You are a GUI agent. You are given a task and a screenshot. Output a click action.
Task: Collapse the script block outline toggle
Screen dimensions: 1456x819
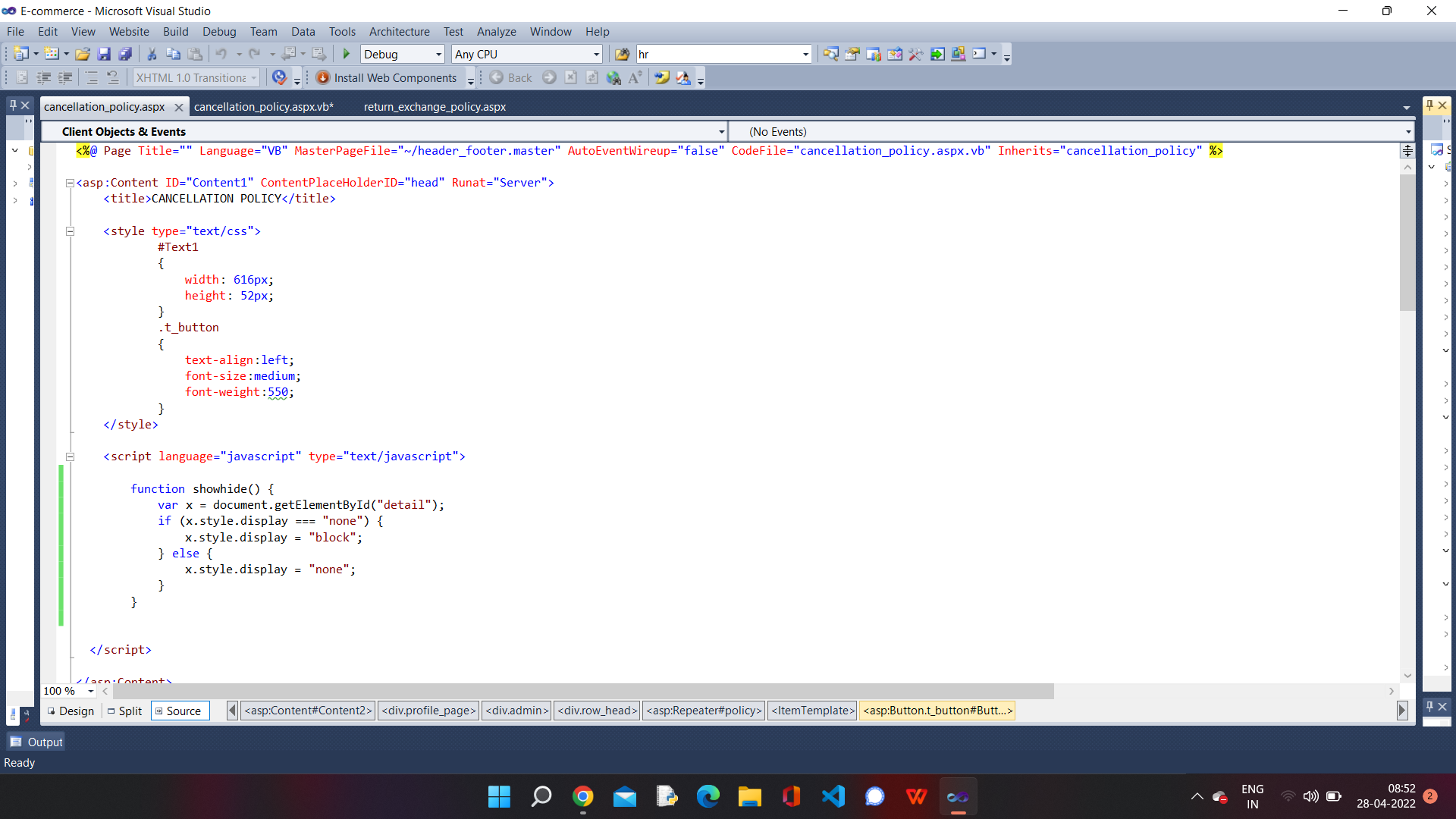pos(70,457)
